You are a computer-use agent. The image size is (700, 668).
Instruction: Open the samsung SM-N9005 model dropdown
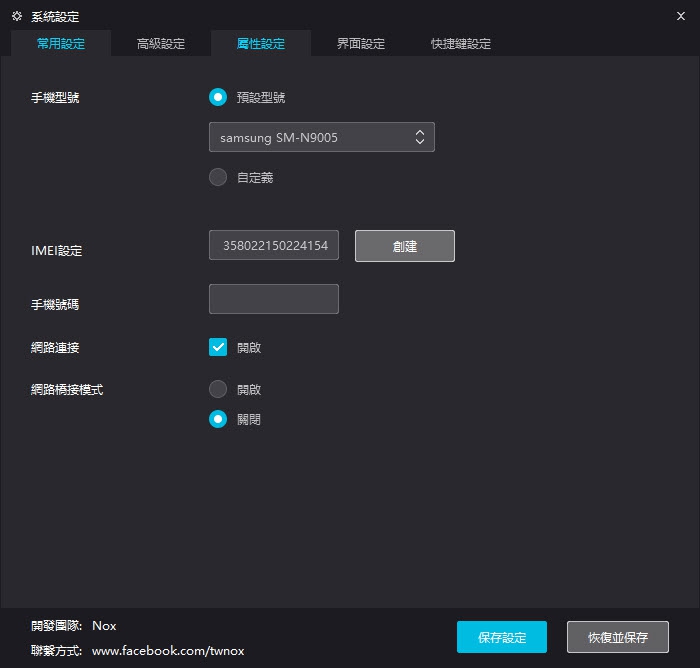(x=321, y=137)
